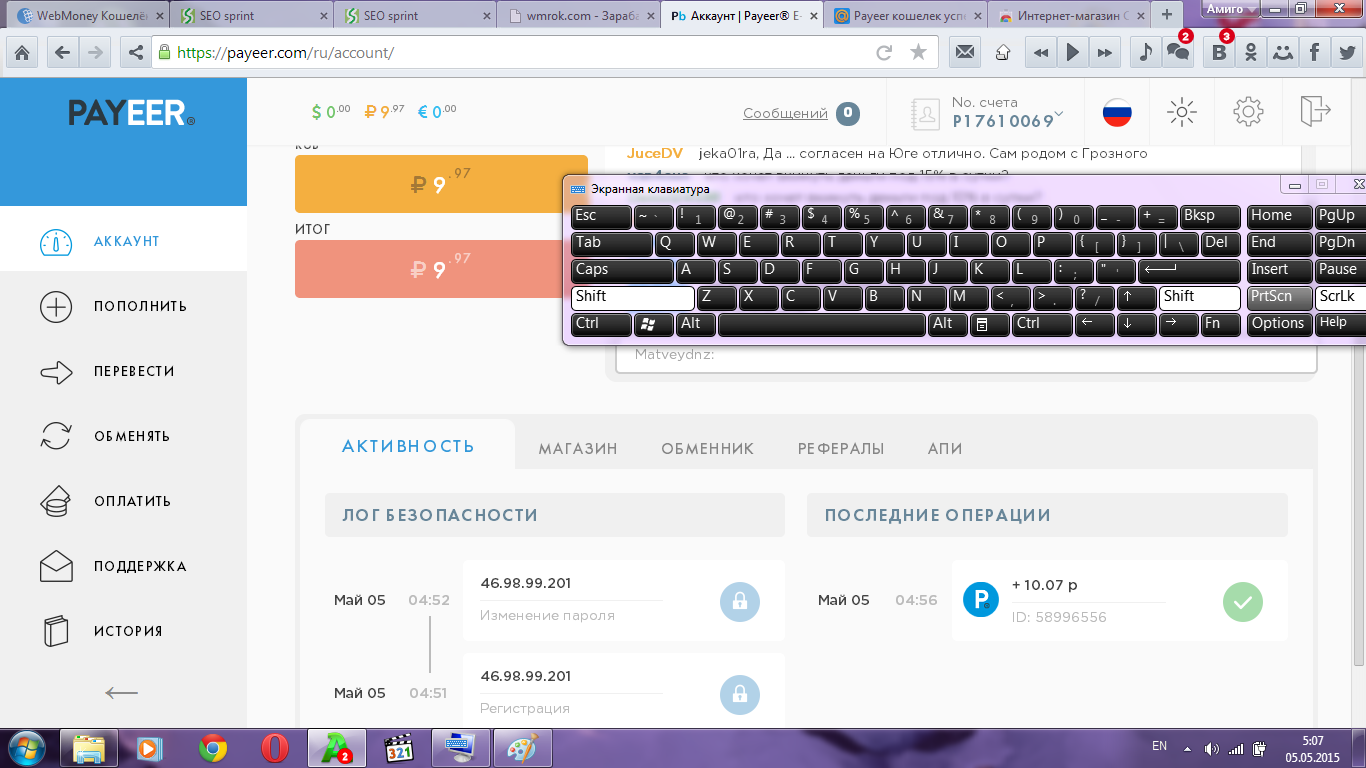The image size is (1366, 768).
Task: Open Media Player Classic 321 taskbar icon
Action: pyautogui.click(x=399, y=748)
